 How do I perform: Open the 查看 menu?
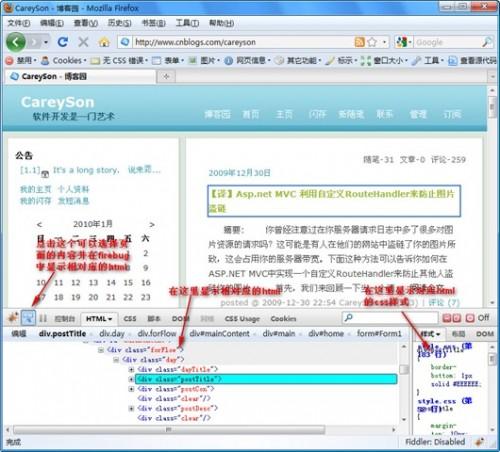[x=86, y=23]
